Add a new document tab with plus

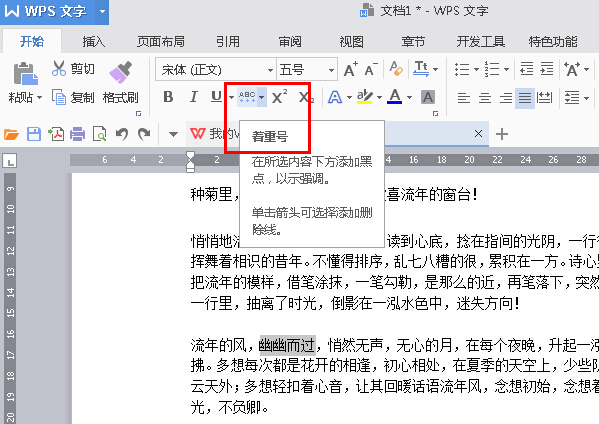[x=502, y=134]
